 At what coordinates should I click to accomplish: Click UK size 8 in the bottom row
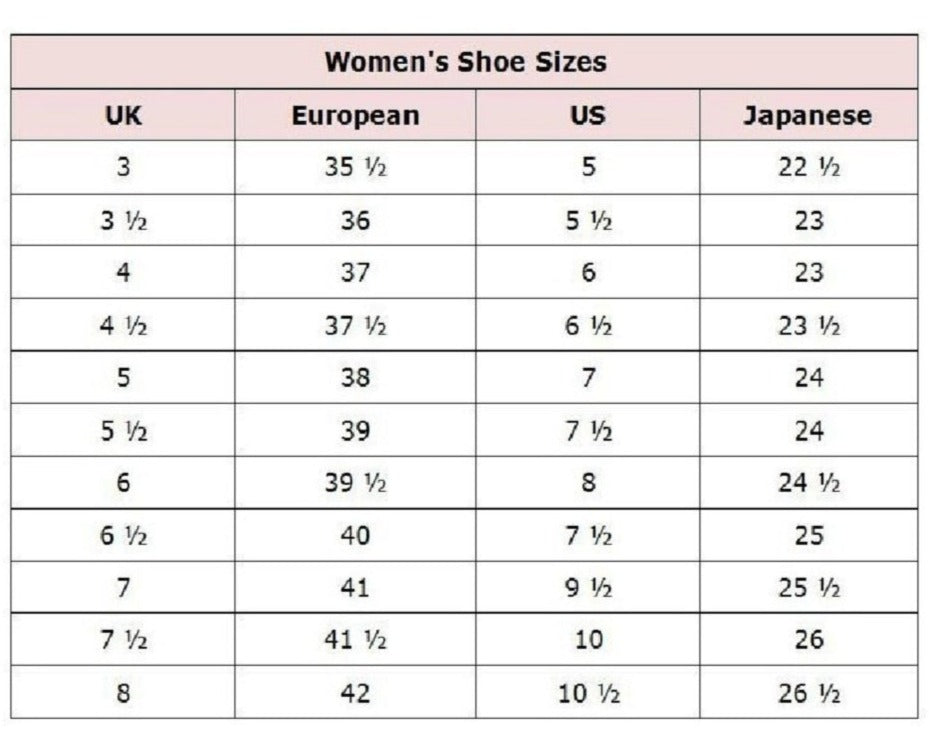[x=123, y=693]
